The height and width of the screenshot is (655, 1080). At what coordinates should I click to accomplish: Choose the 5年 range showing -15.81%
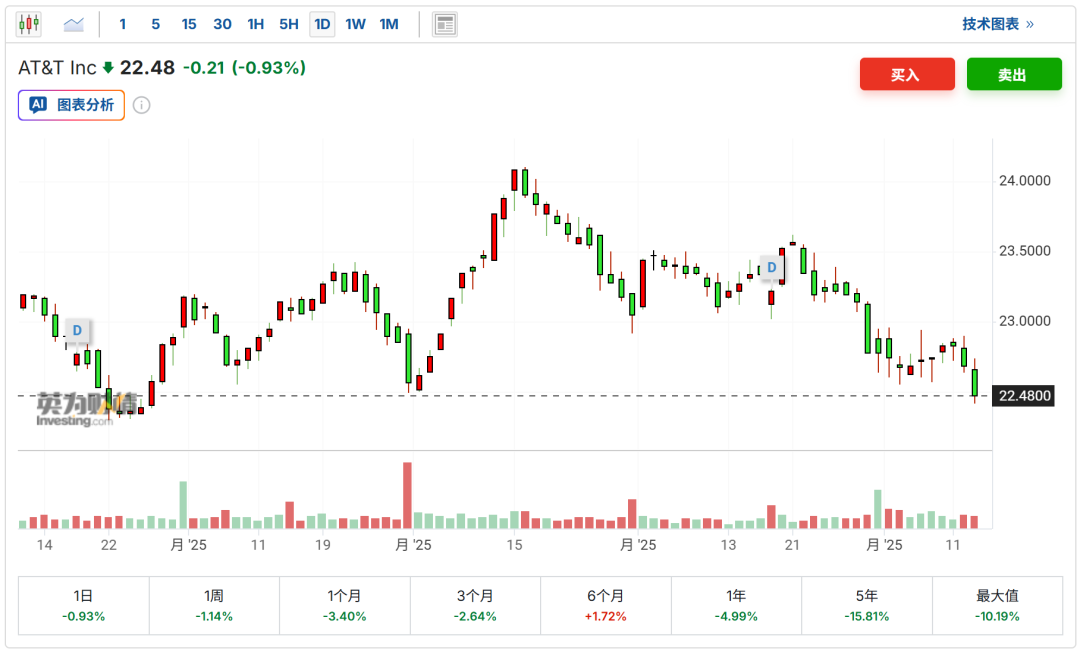(x=866, y=605)
